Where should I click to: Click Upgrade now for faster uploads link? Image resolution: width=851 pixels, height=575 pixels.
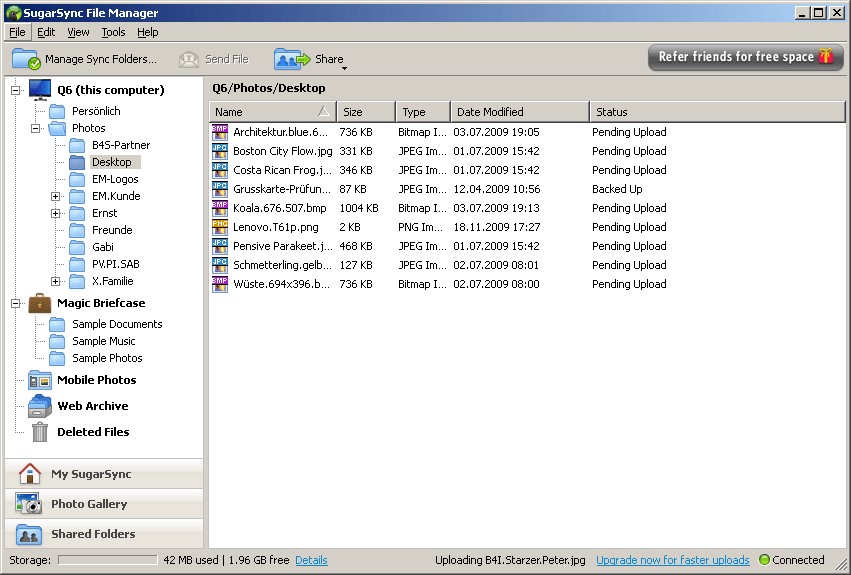[672, 560]
